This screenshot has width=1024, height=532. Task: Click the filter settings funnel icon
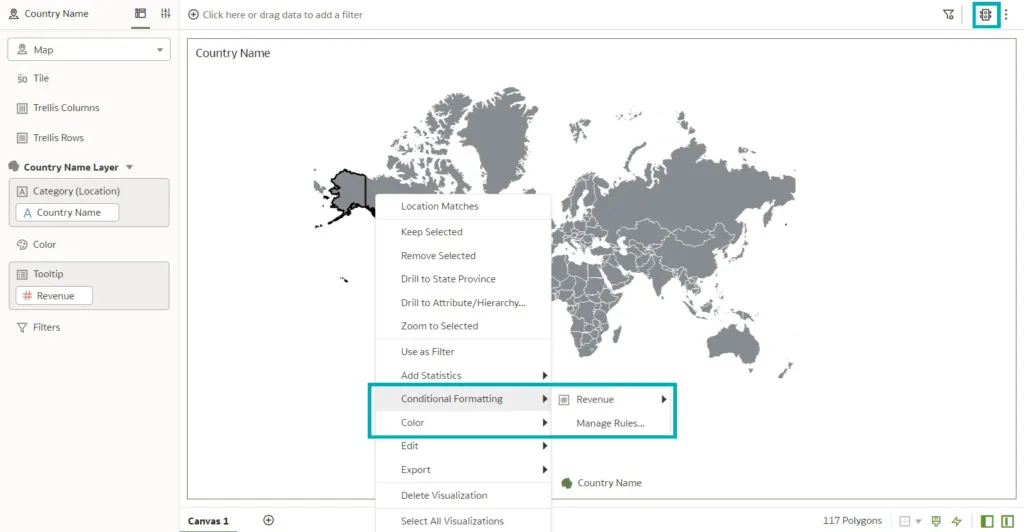[948, 15]
